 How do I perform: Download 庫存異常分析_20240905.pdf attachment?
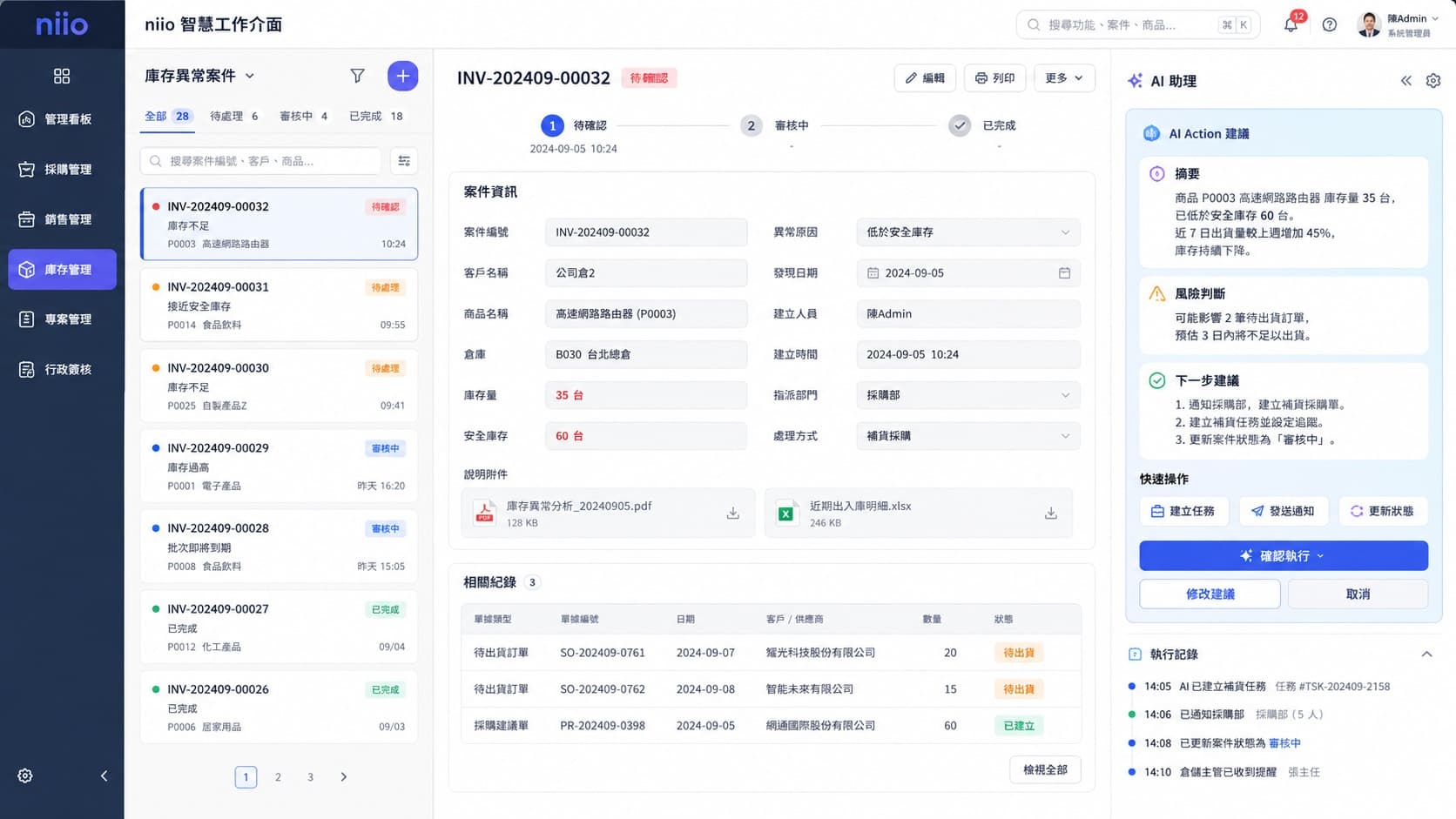pyautogui.click(x=733, y=514)
